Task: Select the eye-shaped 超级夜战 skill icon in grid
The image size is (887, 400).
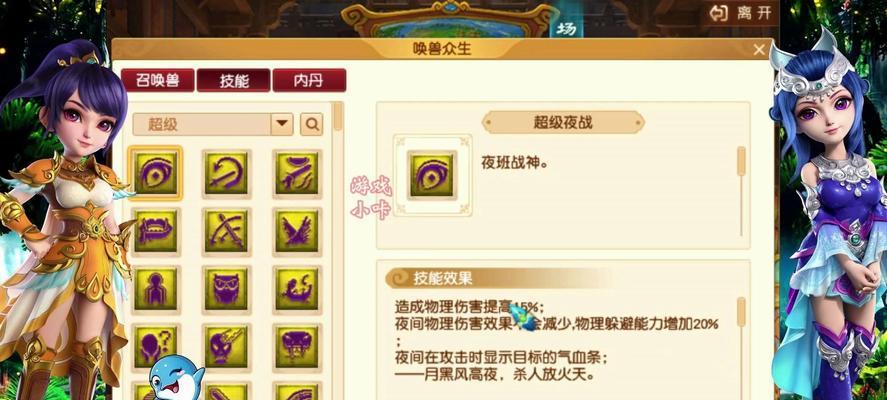Action: (156, 173)
